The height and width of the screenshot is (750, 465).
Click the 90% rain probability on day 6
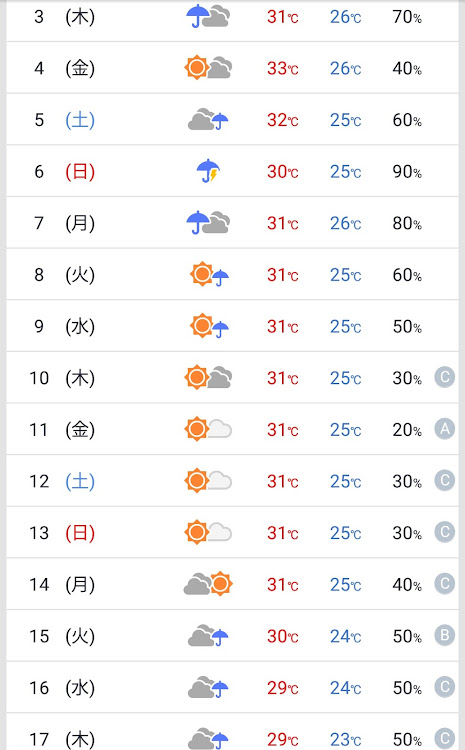[407, 172]
